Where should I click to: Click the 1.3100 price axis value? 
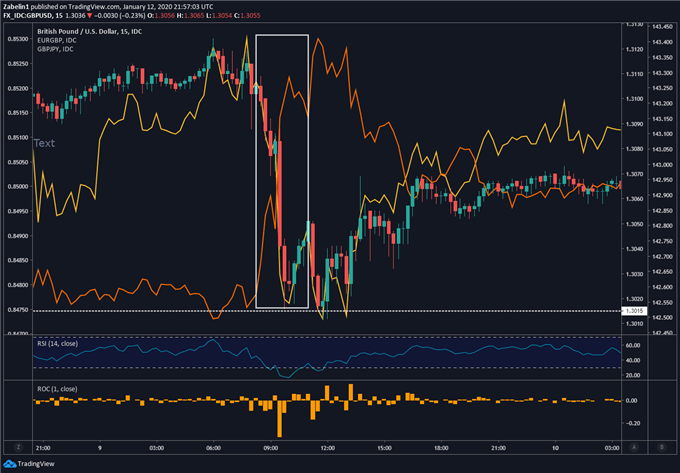click(x=634, y=99)
